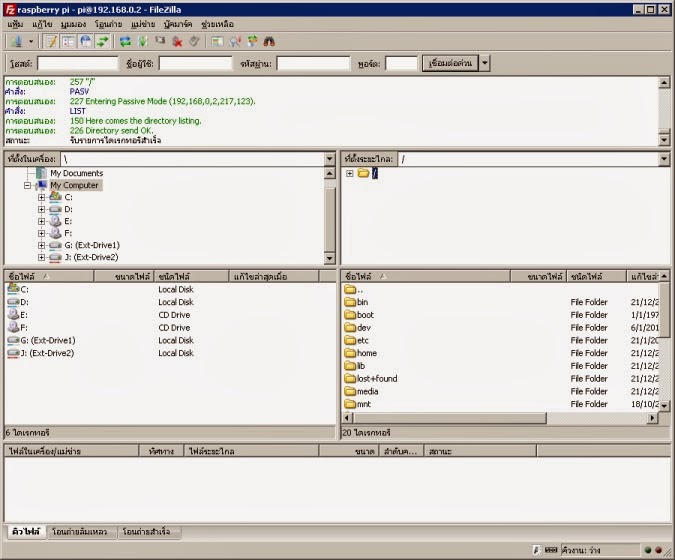
Task: Expand the J: (Ext-Drive2) tree node
Action: (41, 257)
